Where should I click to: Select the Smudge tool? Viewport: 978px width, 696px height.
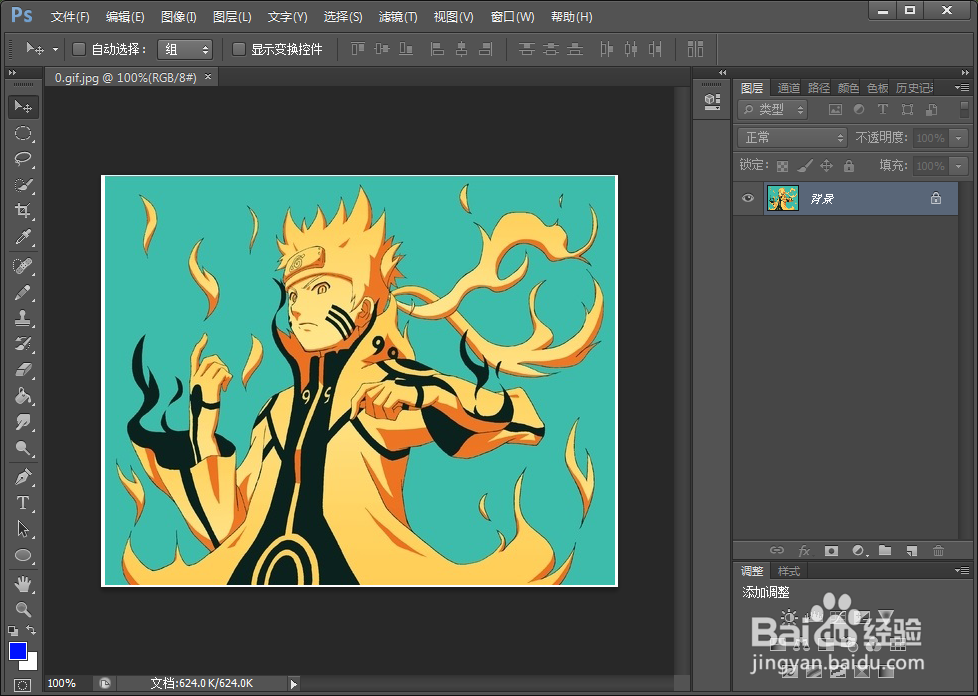click(23, 422)
